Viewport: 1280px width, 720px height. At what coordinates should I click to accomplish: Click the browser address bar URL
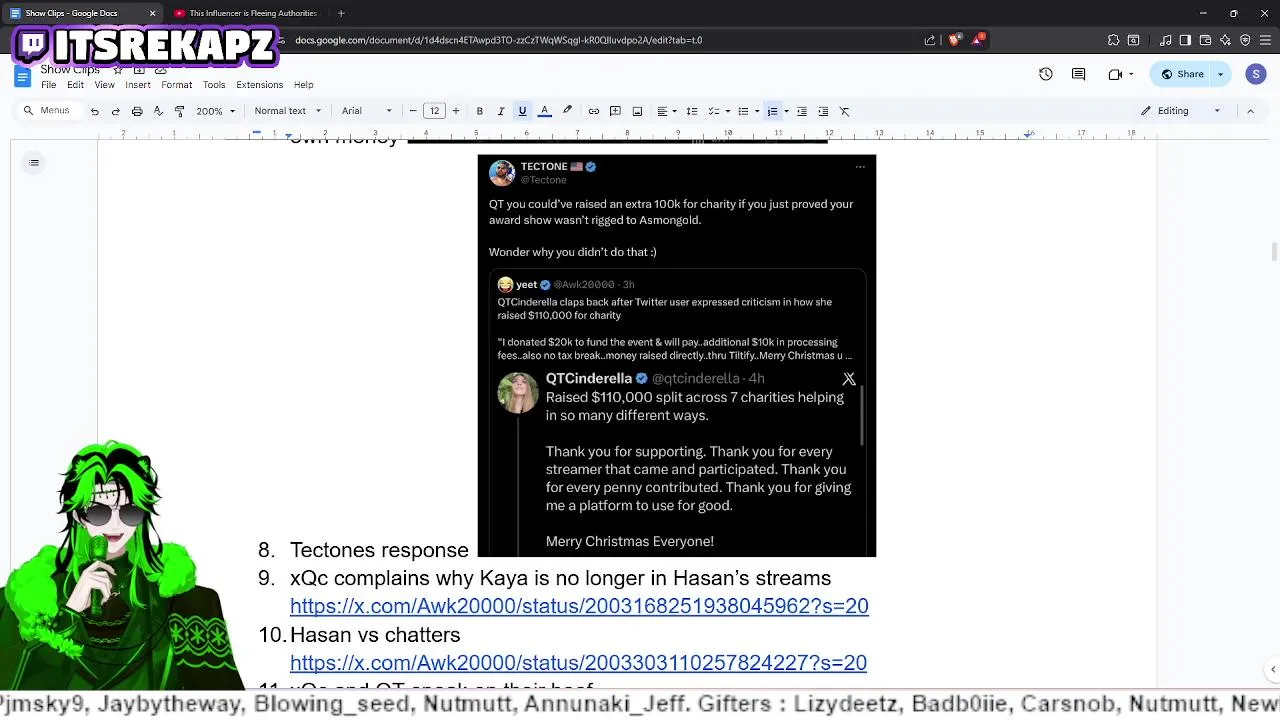[x=498, y=40]
